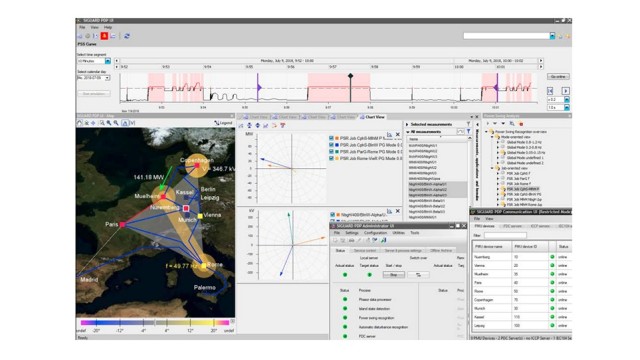Uncheck PSR Job CpkS-MlhM P measurement

331,138
